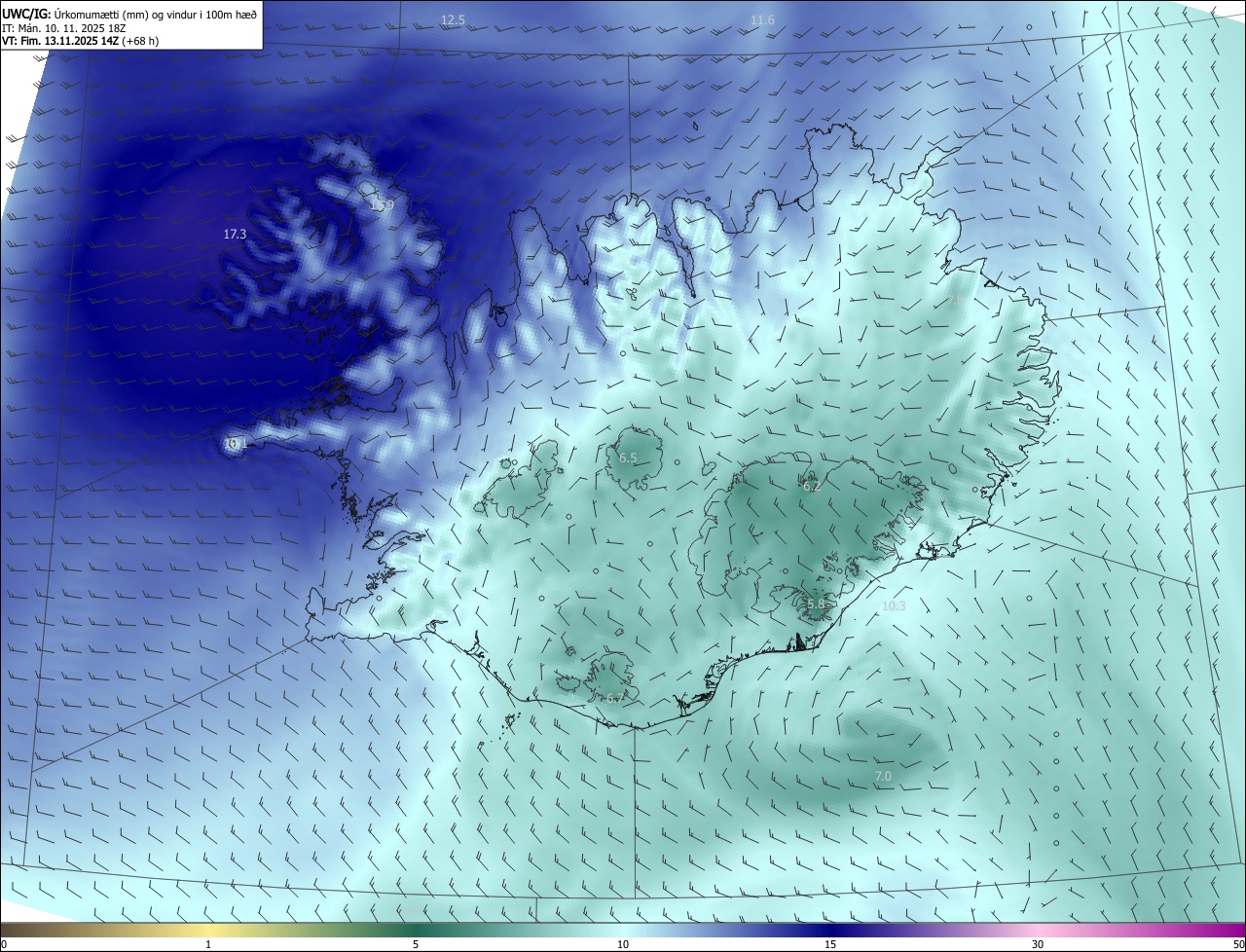
Task: Click the 6.7 value on the map
Action: (615, 698)
